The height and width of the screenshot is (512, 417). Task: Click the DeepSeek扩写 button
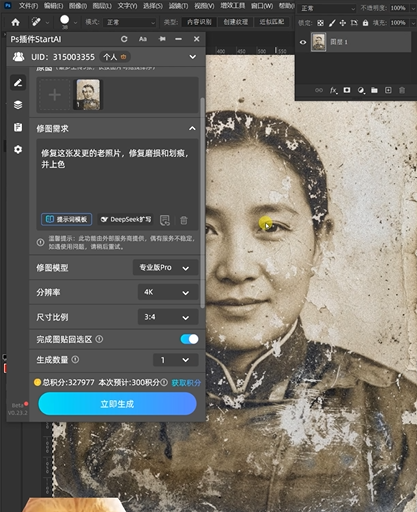[x=126, y=219]
